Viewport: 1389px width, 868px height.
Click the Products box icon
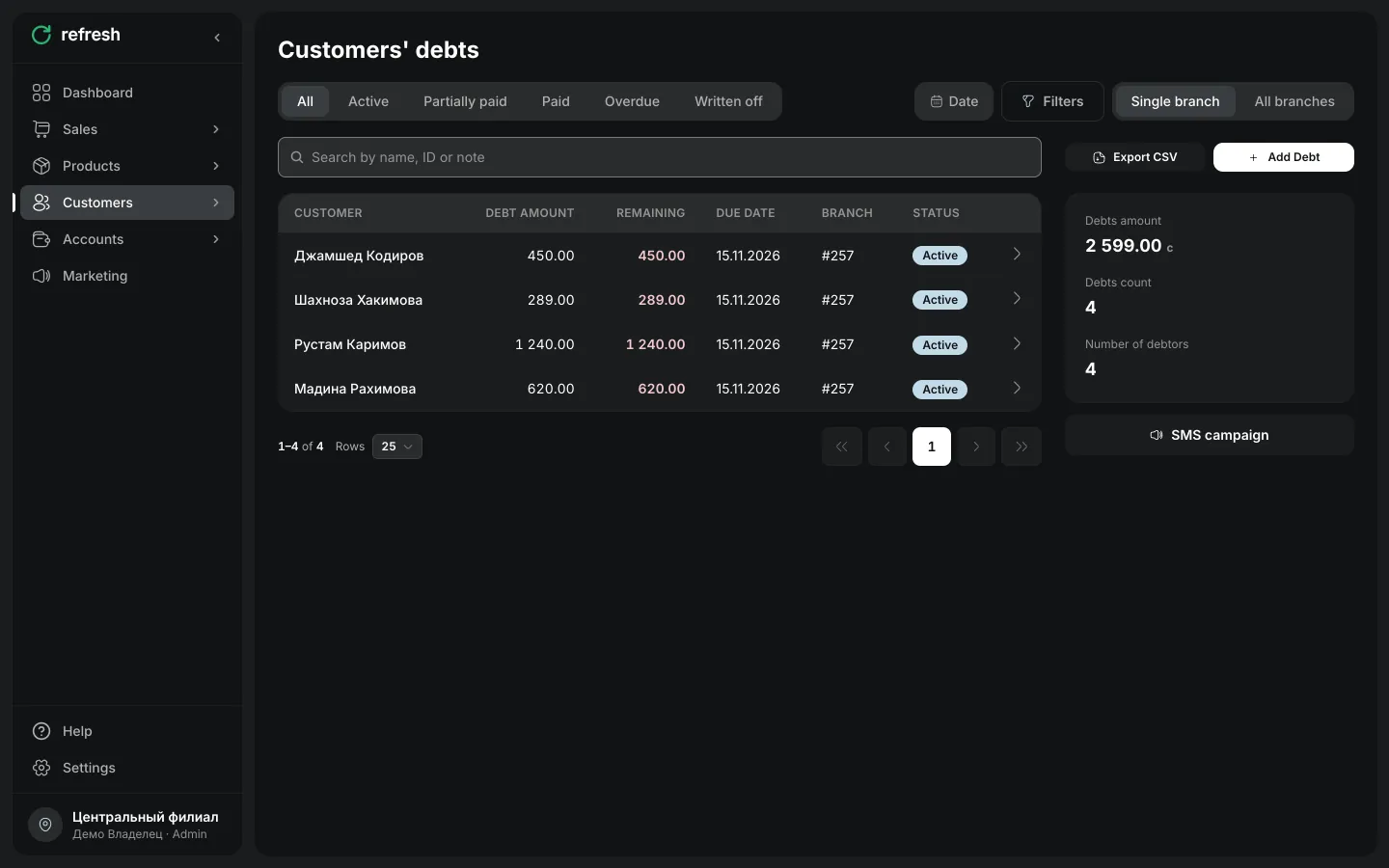[41, 166]
